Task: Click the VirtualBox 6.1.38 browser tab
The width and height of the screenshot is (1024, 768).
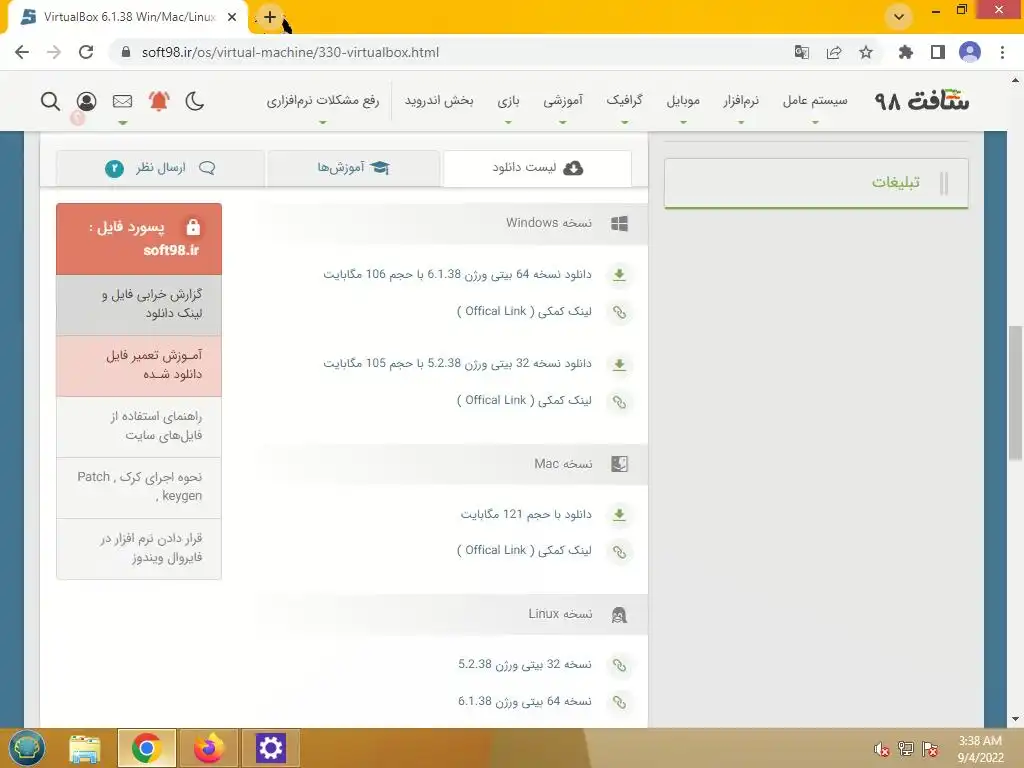Action: tap(128, 18)
